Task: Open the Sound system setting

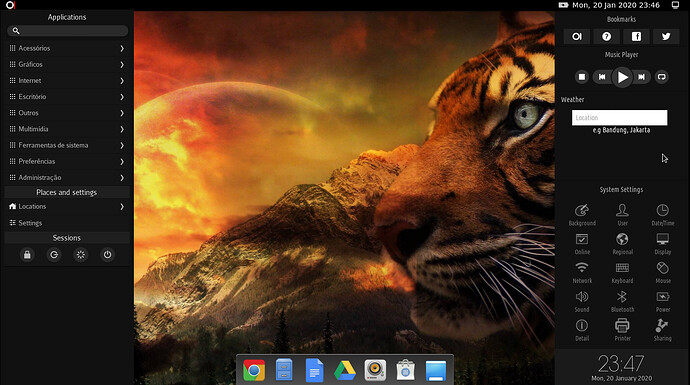Action: point(582,301)
